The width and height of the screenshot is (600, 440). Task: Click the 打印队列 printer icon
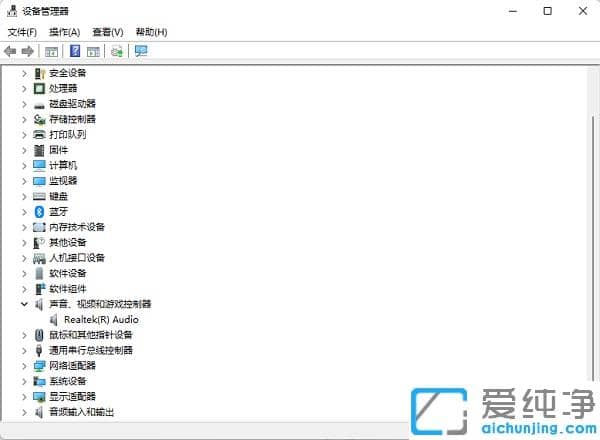pos(39,135)
